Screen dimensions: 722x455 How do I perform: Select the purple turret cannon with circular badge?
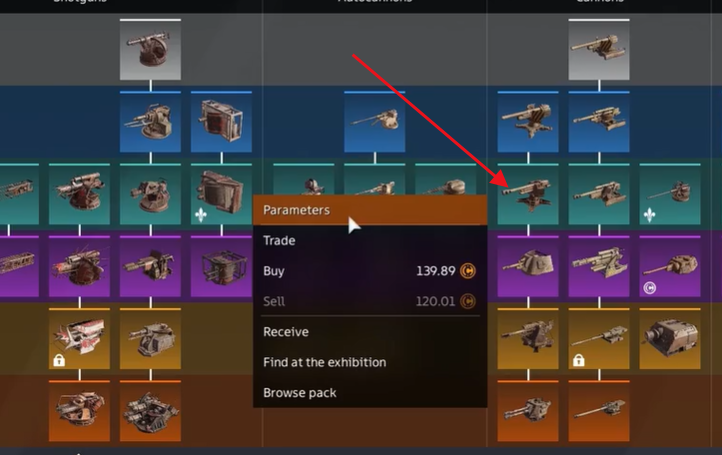coord(670,266)
